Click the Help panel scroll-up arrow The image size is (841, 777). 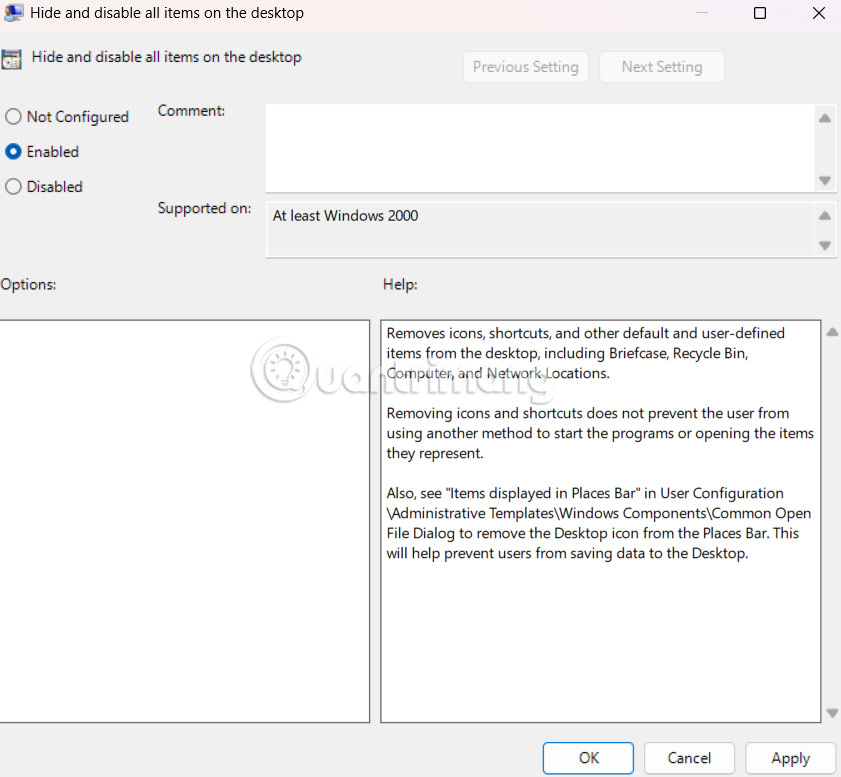tap(831, 331)
